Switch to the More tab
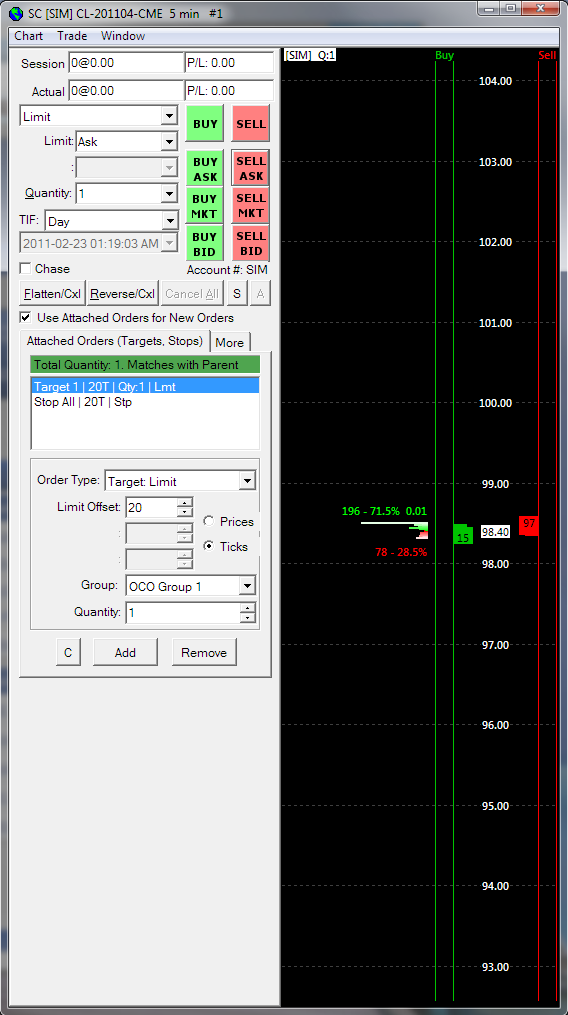The image size is (568, 1015). [x=230, y=342]
